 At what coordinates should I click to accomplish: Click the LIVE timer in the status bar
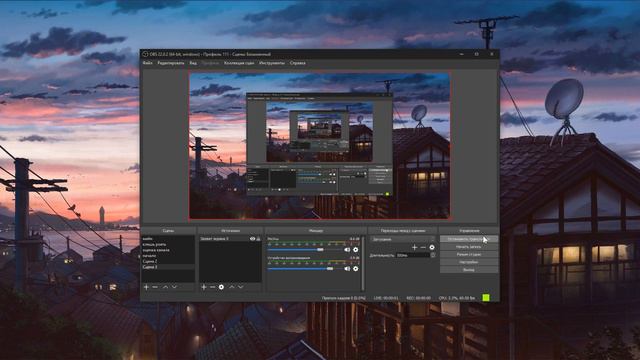click(x=386, y=298)
